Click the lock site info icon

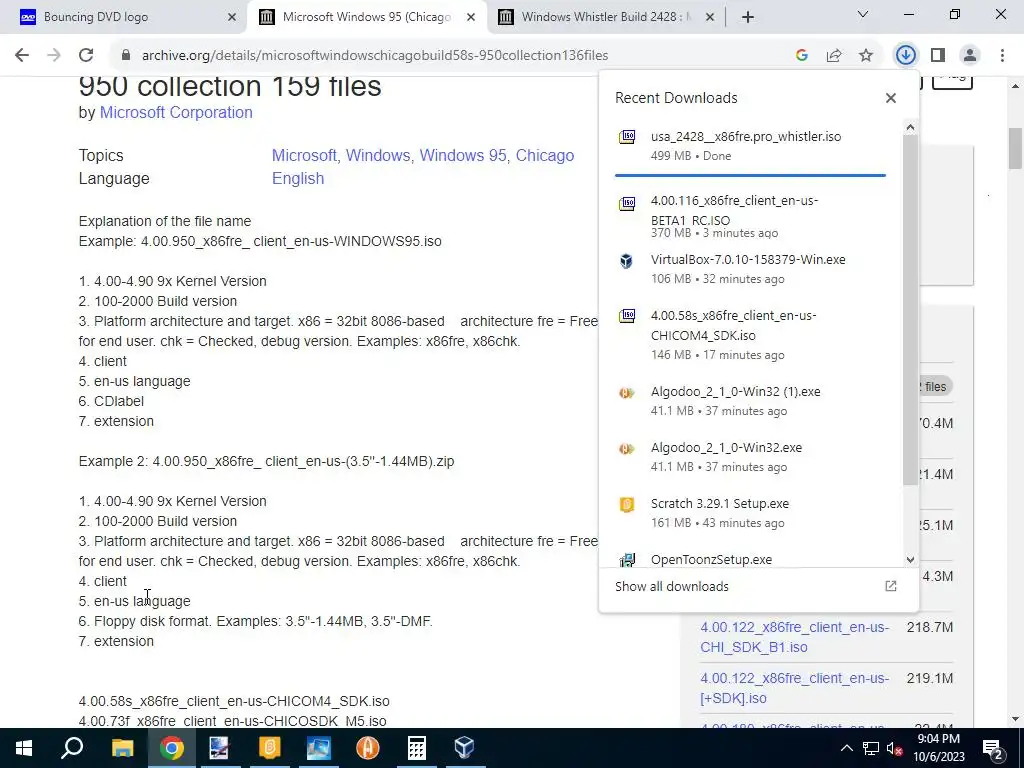pyautogui.click(x=126, y=56)
